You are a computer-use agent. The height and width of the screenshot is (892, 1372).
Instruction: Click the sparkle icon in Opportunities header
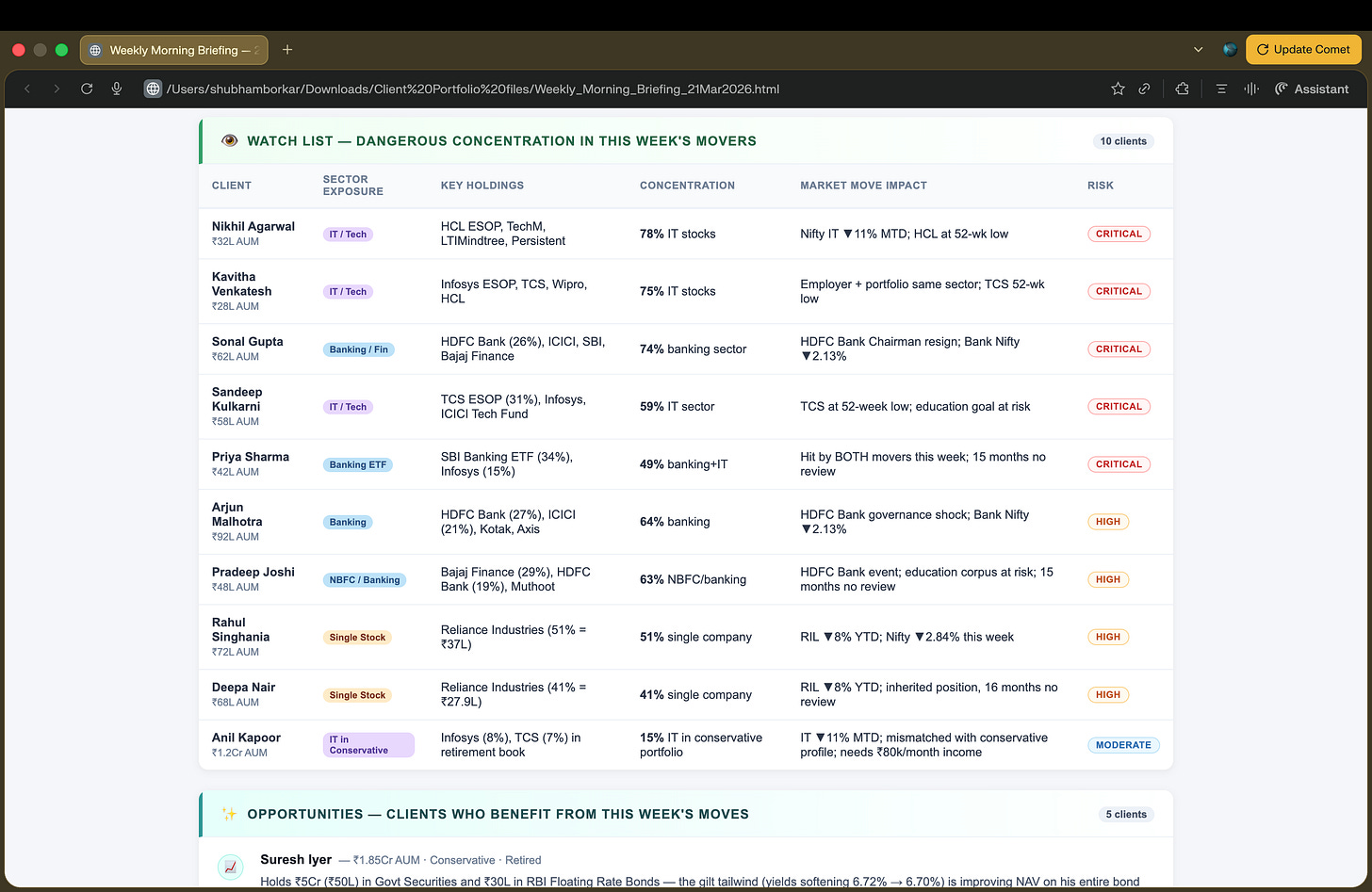[x=229, y=814]
